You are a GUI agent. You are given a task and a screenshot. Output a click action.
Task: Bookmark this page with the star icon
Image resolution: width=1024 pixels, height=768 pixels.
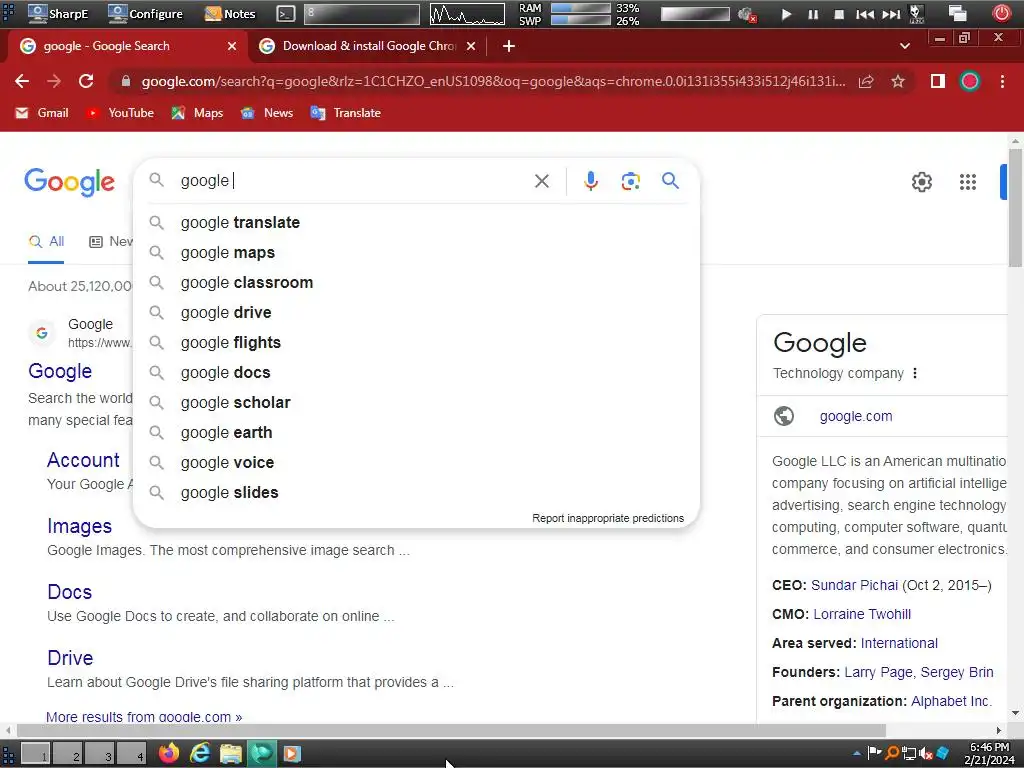point(898,82)
